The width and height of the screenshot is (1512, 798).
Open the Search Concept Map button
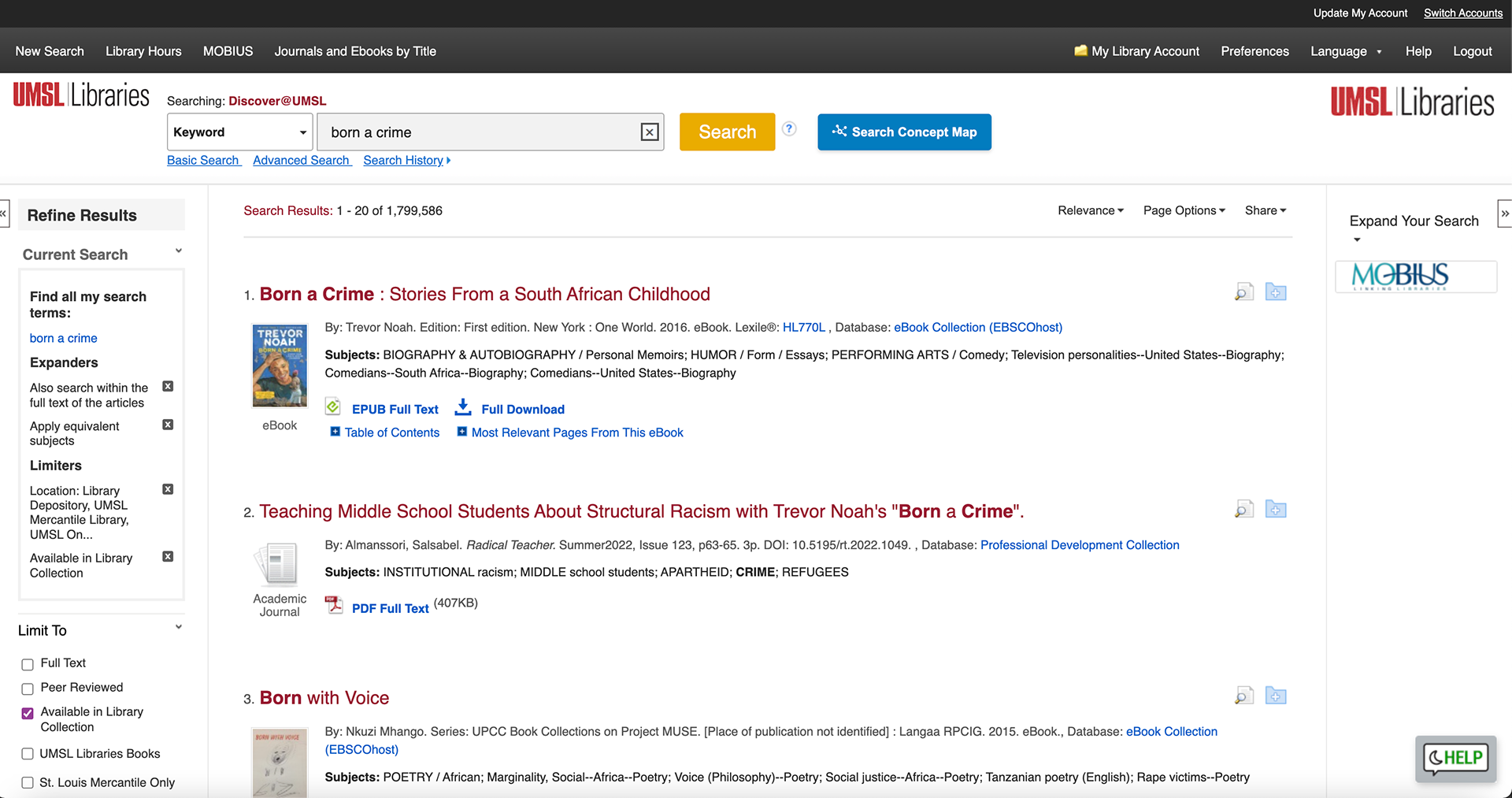[x=904, y=132]
